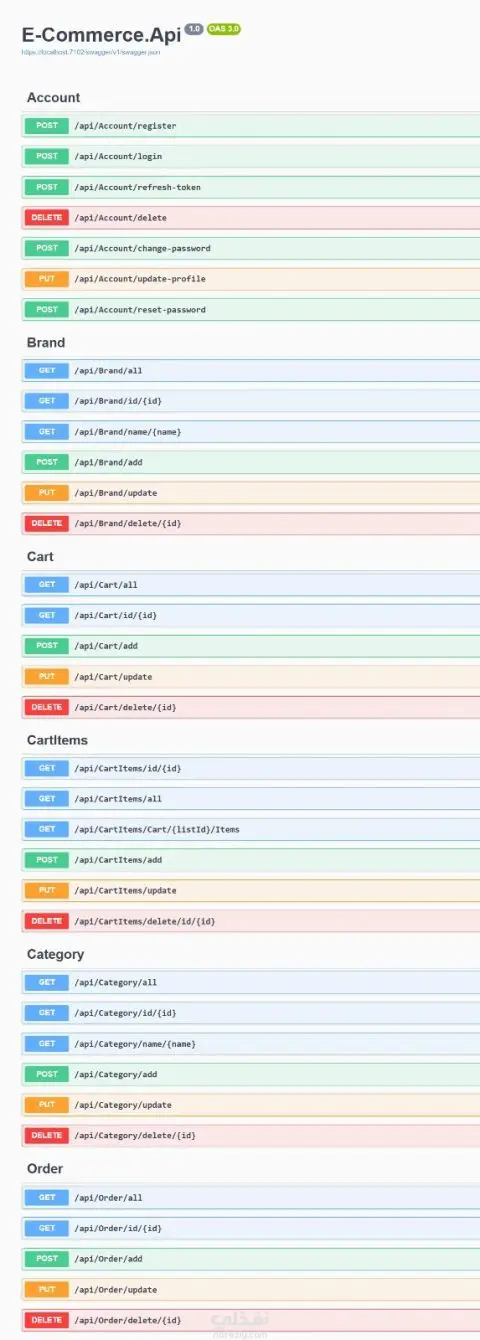Click DELETE badge for /api/CartItems/delete/id/{id}
Viewport: 480px width, 1340px height.
(x=47, y=921)
